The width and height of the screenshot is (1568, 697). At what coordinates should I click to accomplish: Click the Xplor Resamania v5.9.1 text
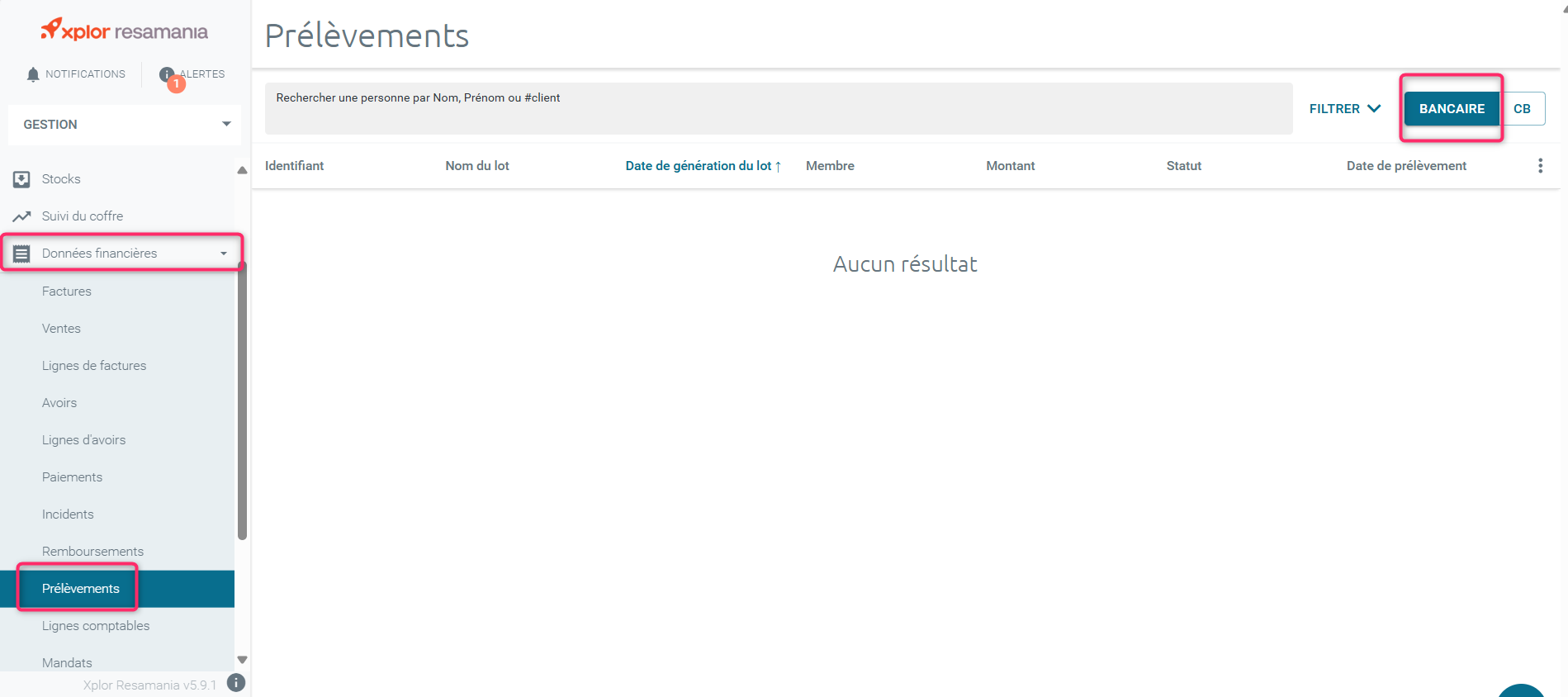point(149,685)
